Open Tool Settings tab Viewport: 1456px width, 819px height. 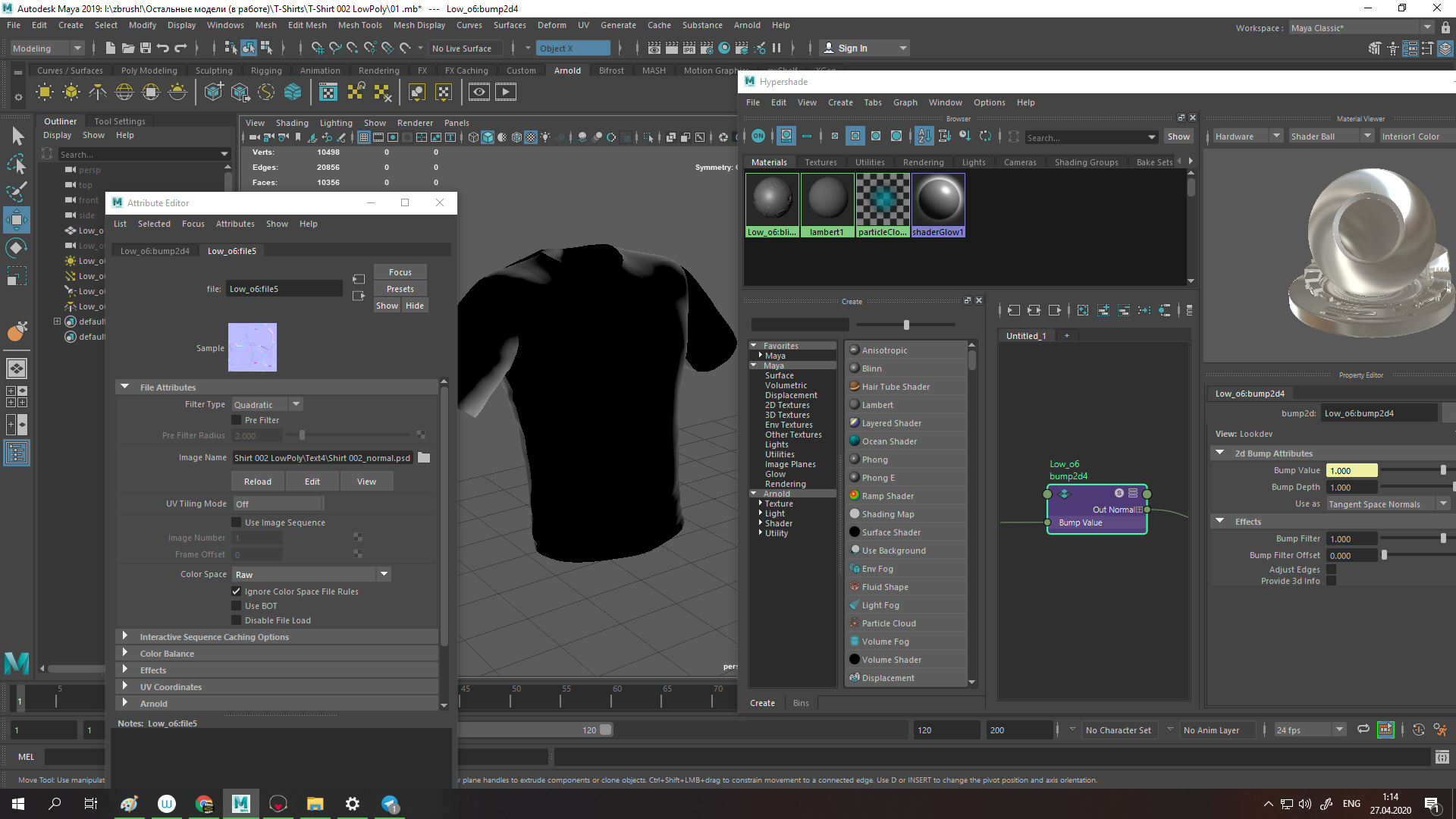(120, 121)
